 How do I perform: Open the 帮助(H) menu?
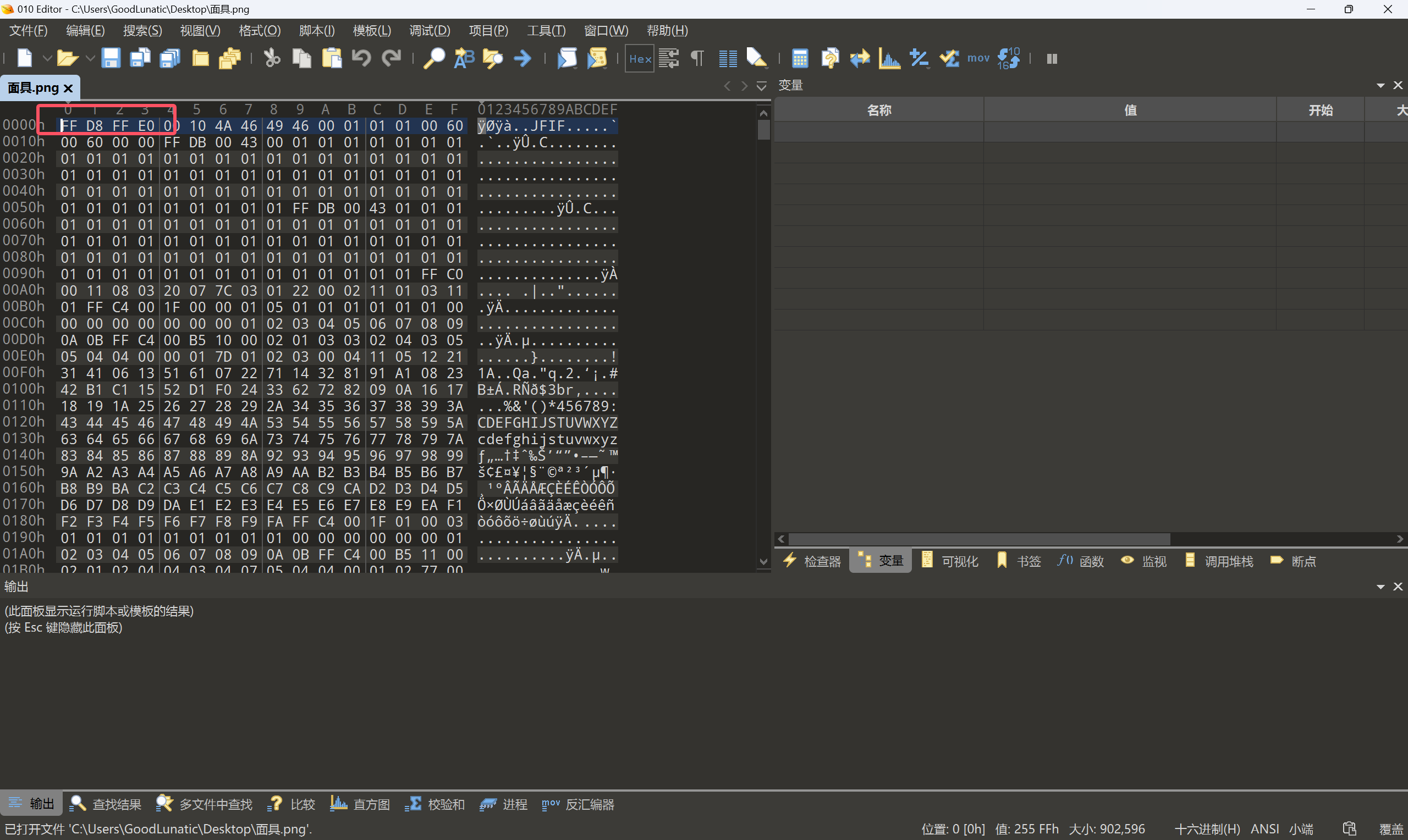point(668,31)
